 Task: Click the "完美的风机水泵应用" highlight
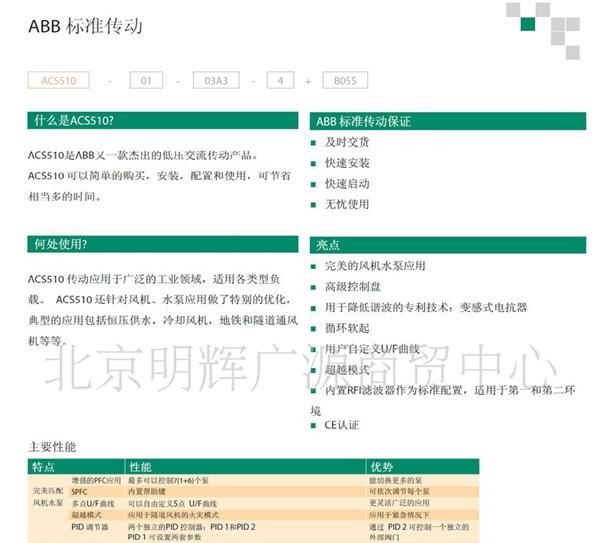point(375,266)
